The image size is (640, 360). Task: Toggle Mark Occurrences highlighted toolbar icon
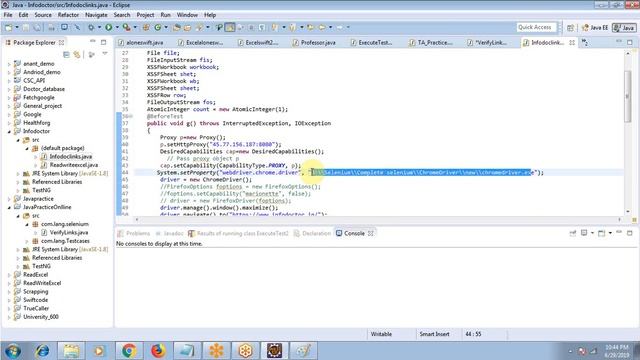pos(230,27)
